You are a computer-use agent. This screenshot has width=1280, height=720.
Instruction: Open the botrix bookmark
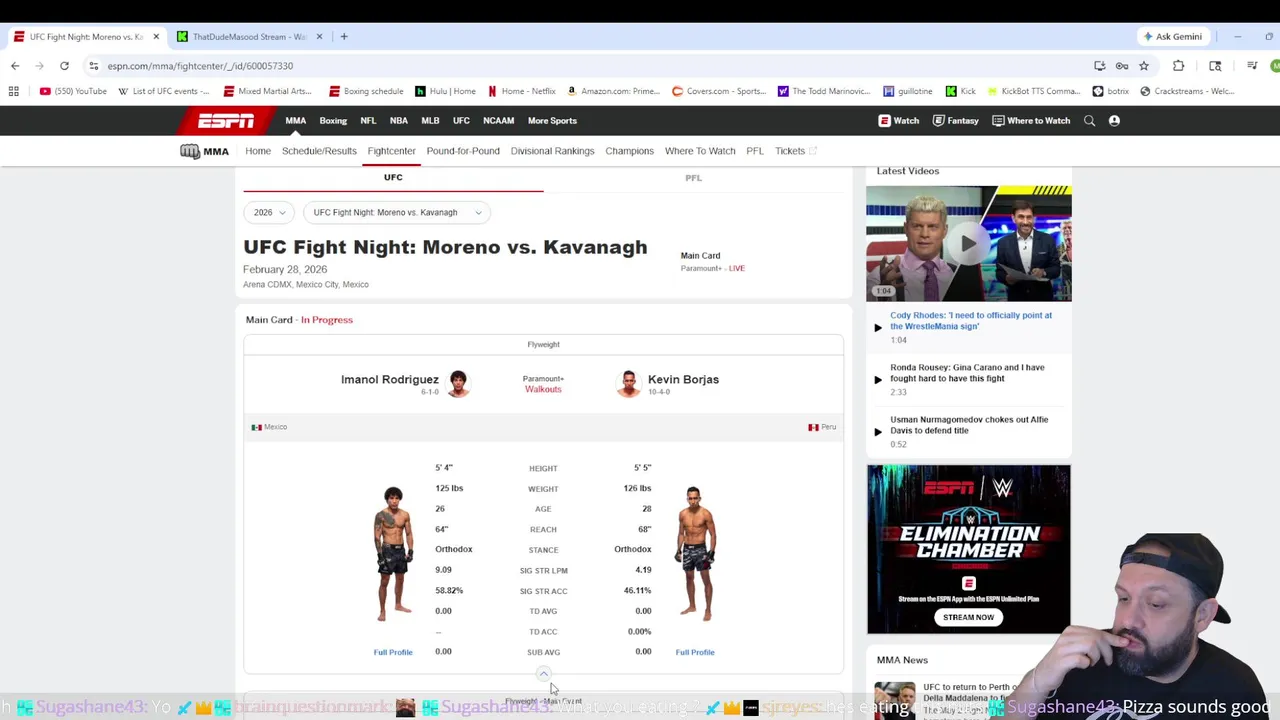pos(1111,91)
